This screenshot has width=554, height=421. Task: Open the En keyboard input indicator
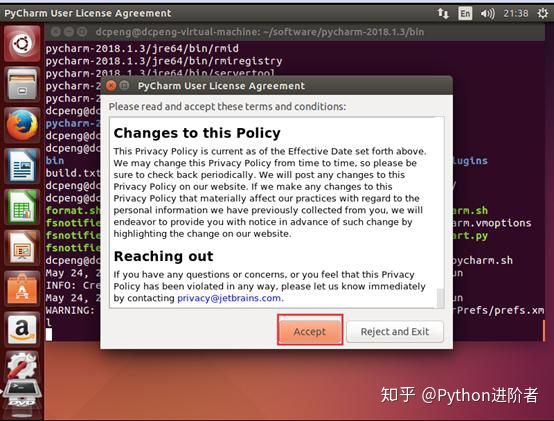[x=465, y=13]
